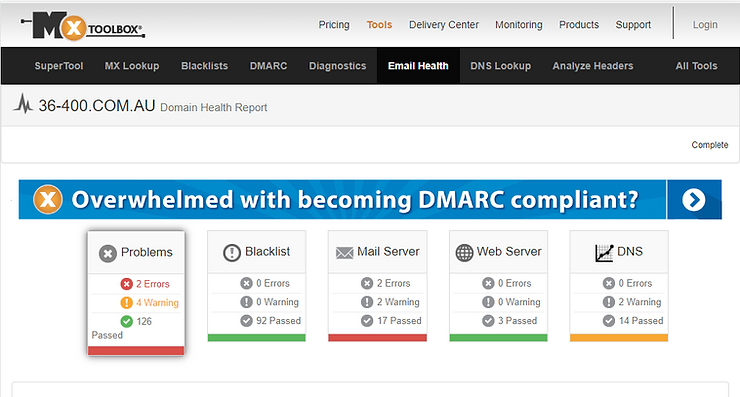Select the Problems summary card title
Viewport: 740px width, 397px height.
tap(147, 252)
